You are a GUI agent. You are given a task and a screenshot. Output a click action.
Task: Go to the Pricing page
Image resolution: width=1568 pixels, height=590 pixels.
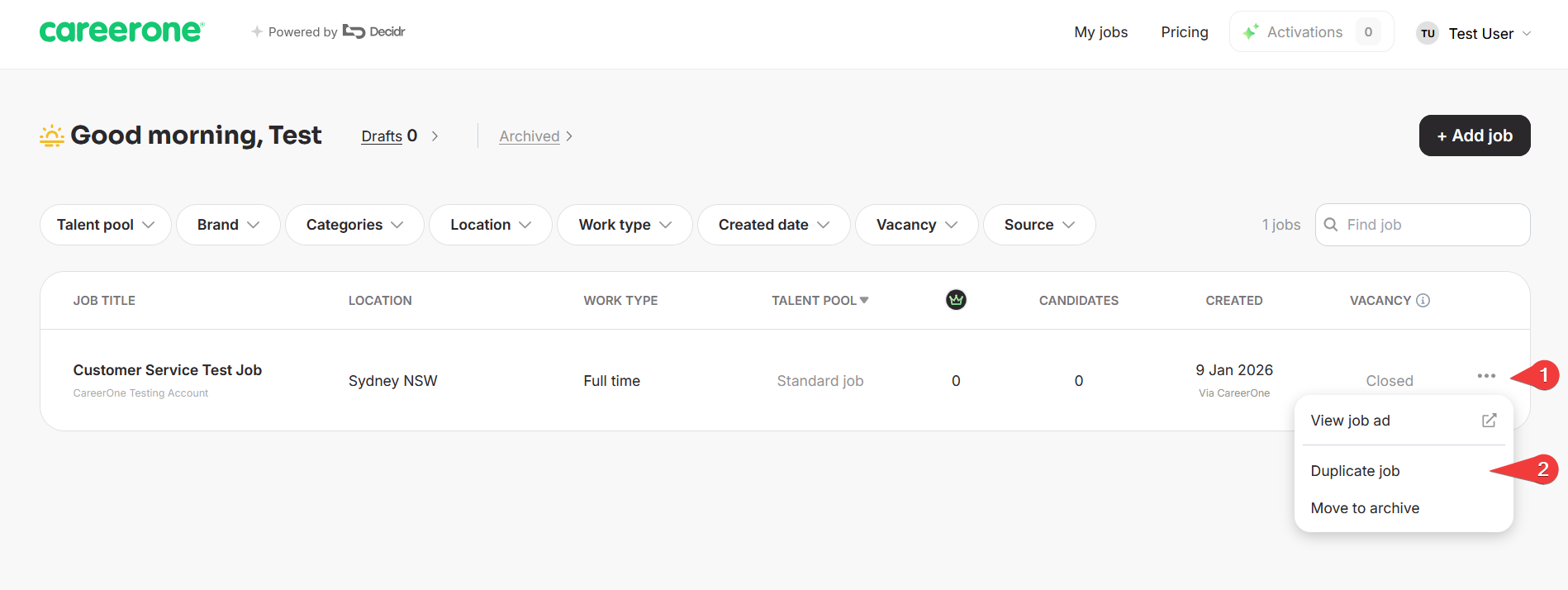coord(1184,32)
